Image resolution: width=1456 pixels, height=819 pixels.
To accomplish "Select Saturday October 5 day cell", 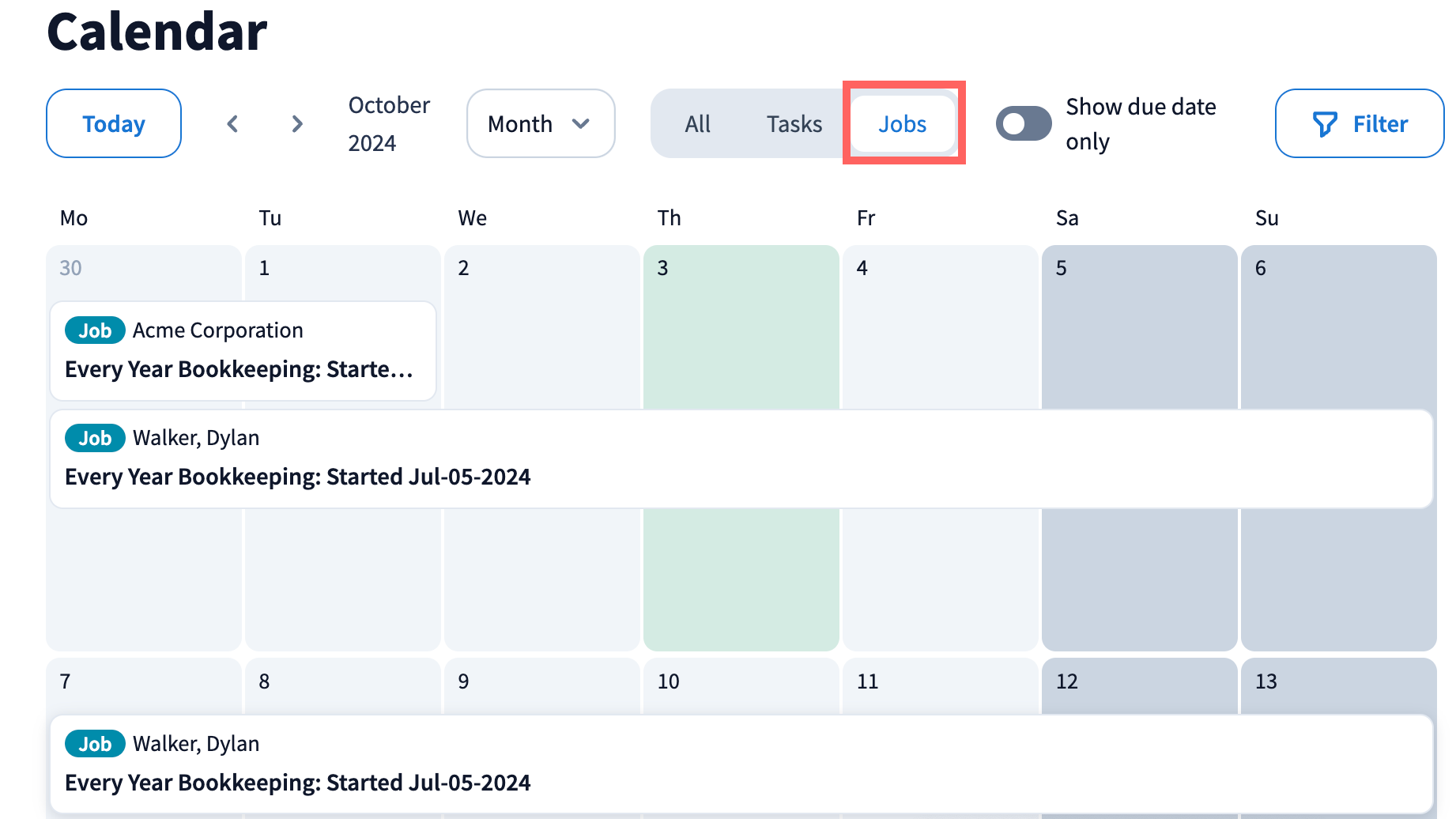I will tap(1139, 577).
